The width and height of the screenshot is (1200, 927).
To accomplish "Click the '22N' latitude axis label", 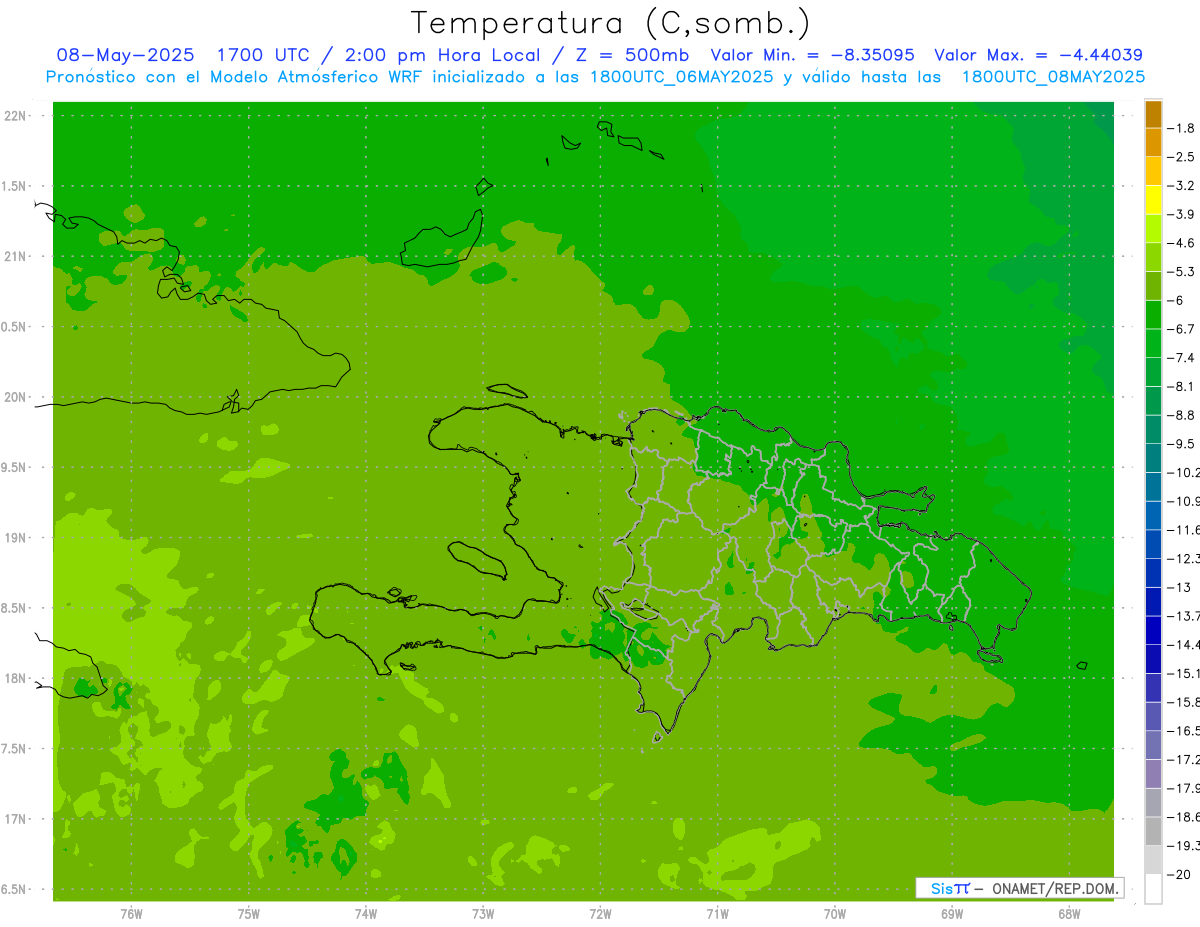I will click(x=15, y=116).
